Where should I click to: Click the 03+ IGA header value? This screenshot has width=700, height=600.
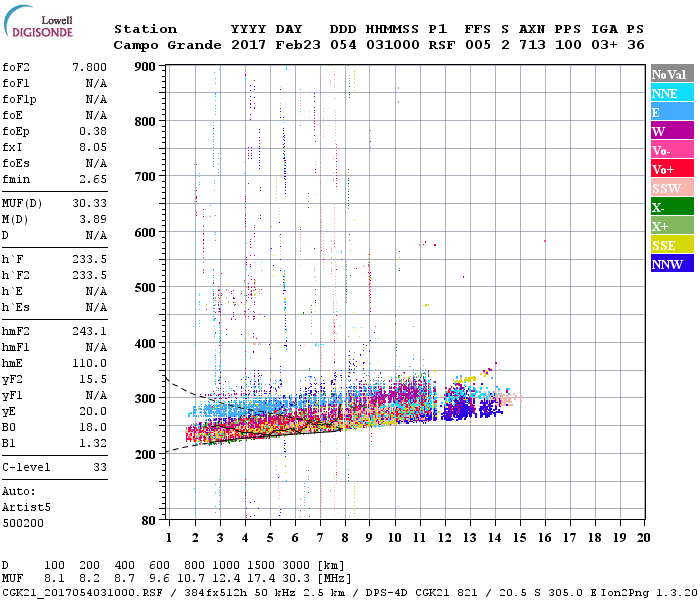click(x=604, y=45)
